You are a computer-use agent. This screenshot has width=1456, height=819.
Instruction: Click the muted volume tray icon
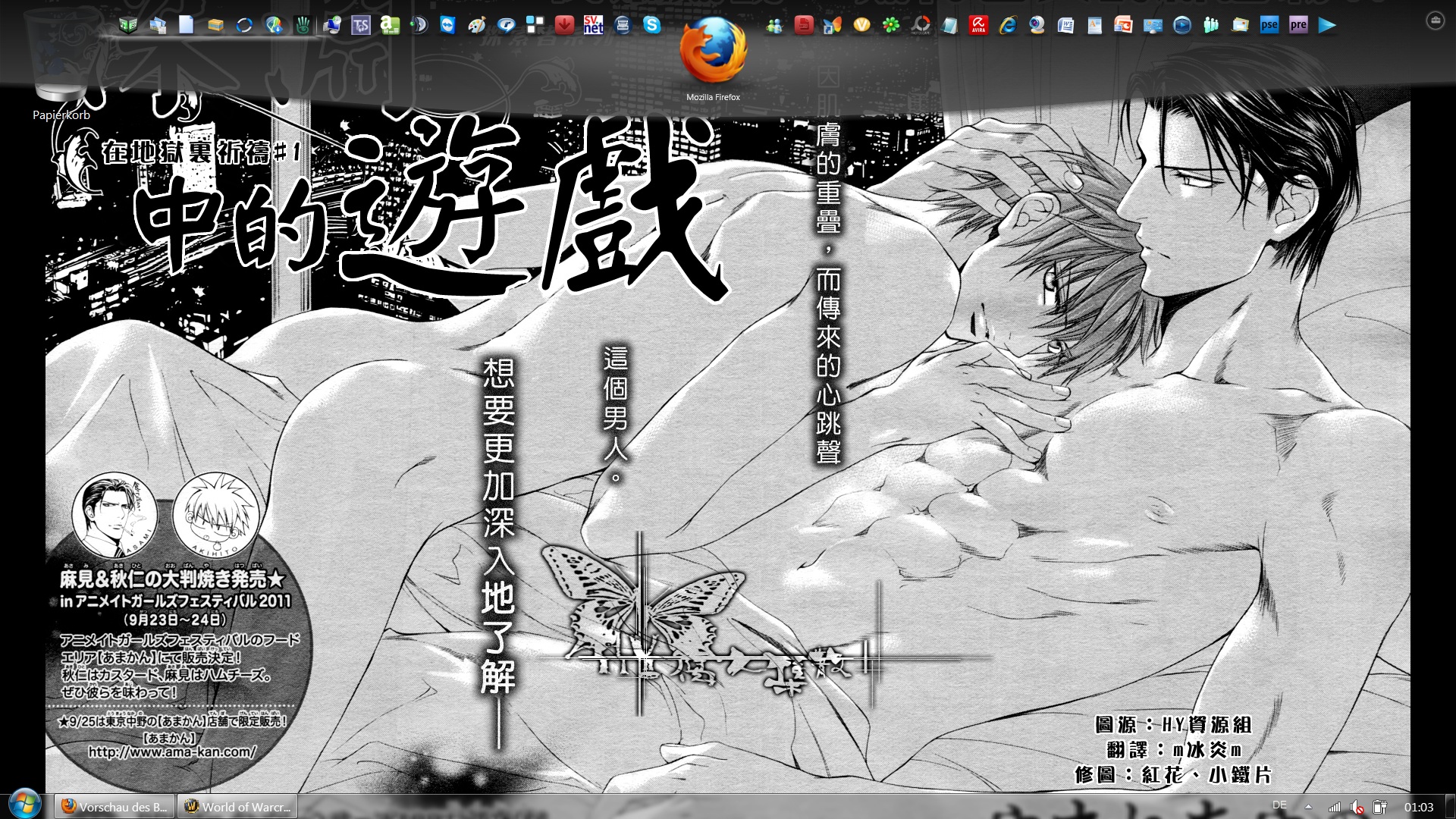coord(1357,807)
